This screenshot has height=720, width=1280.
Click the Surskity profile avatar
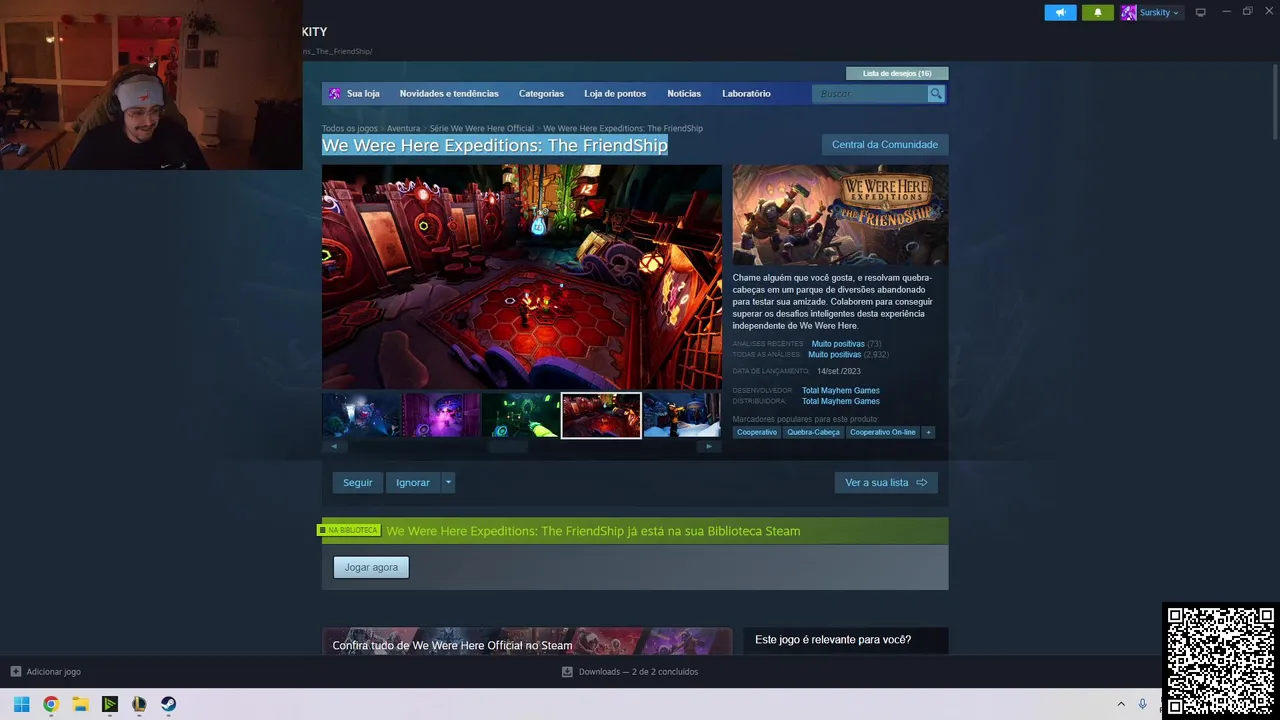(x=1129, y=12)
